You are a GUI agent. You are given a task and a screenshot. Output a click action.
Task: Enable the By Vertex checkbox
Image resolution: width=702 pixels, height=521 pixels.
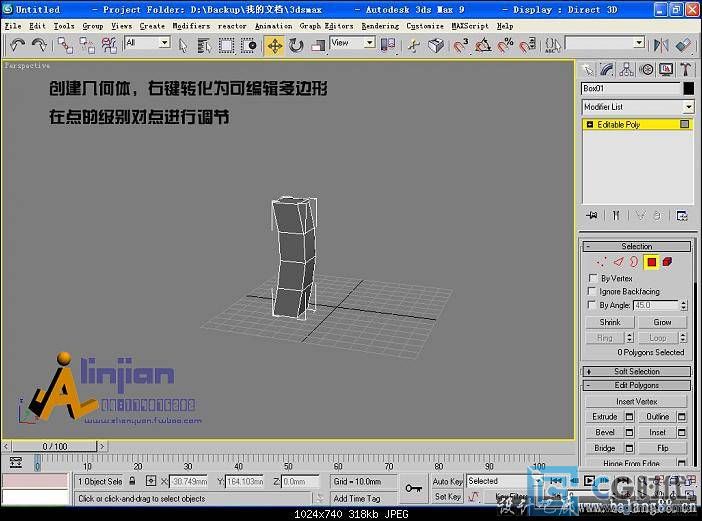[593, 278]
